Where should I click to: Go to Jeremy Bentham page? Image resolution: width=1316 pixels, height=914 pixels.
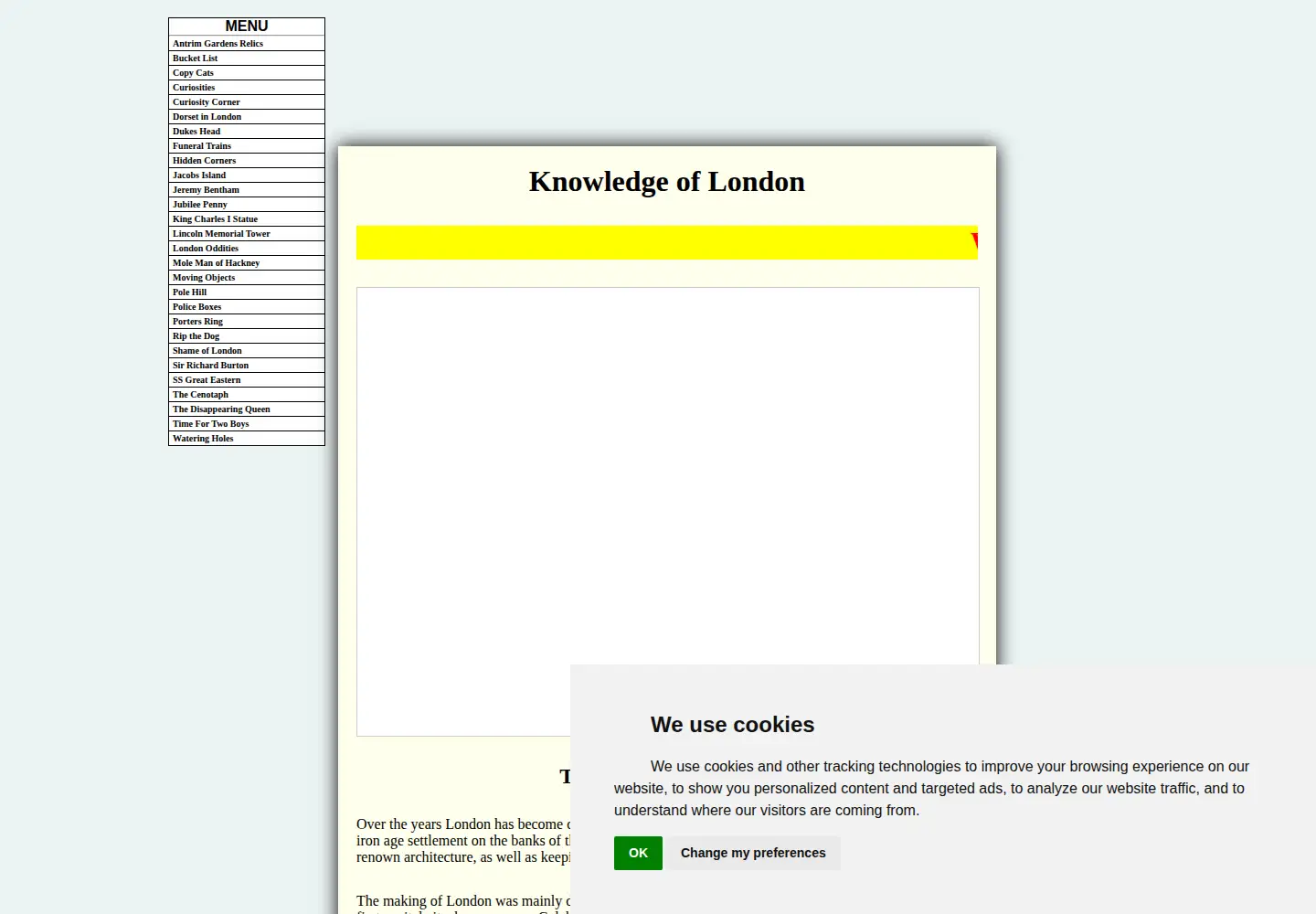click(247, 190)
